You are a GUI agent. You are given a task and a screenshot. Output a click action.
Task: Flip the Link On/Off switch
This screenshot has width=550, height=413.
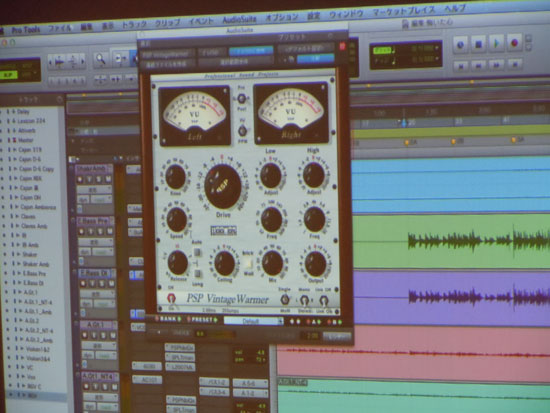tap(324, 300)
